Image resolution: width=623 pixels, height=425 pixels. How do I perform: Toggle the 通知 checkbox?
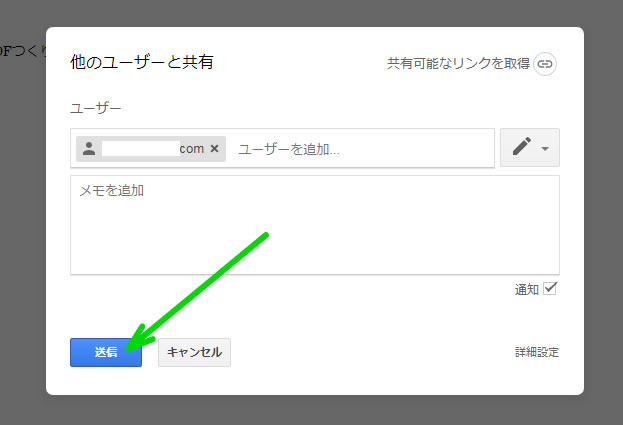coord(549,289)
